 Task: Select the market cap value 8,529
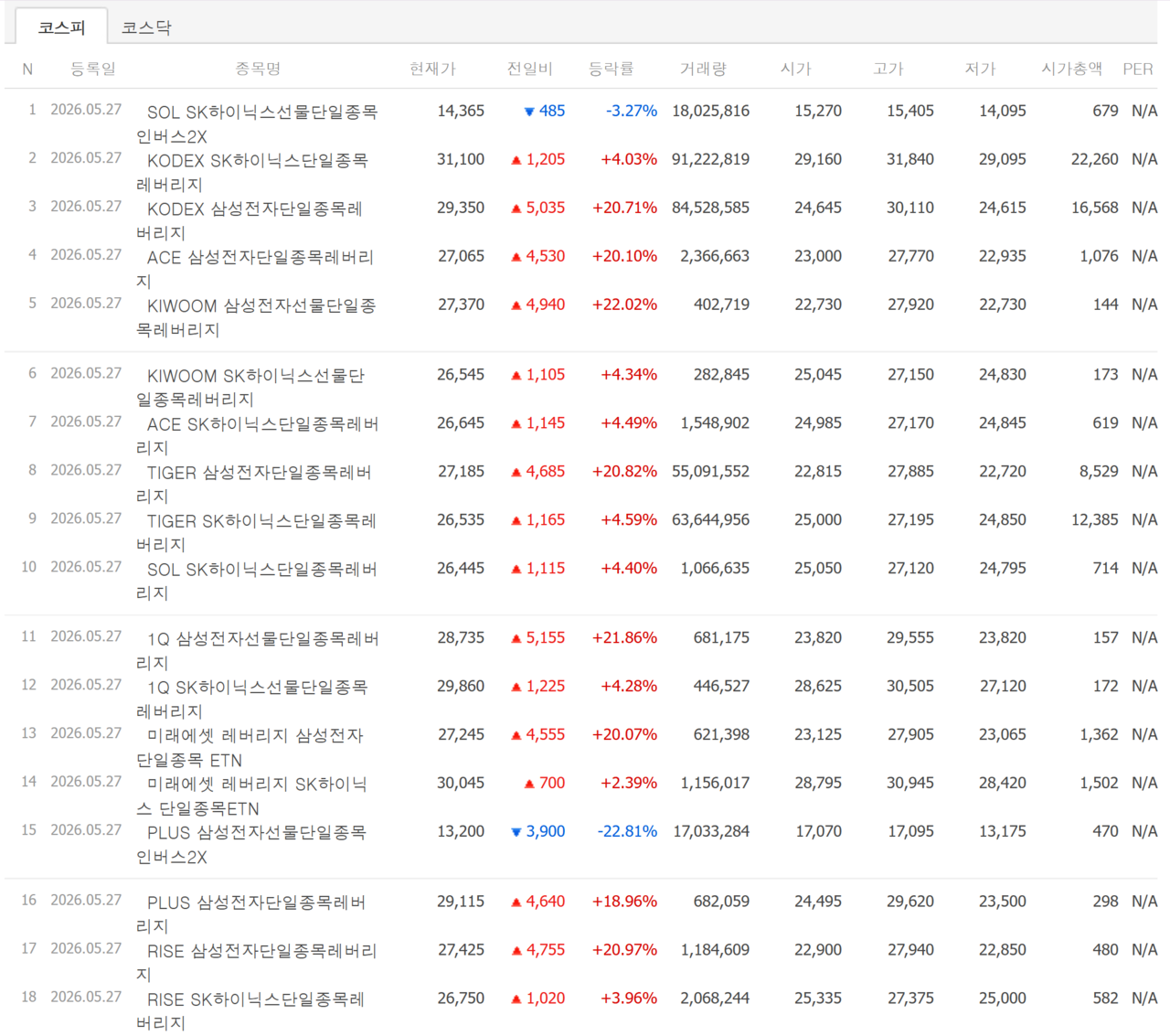1099,471
